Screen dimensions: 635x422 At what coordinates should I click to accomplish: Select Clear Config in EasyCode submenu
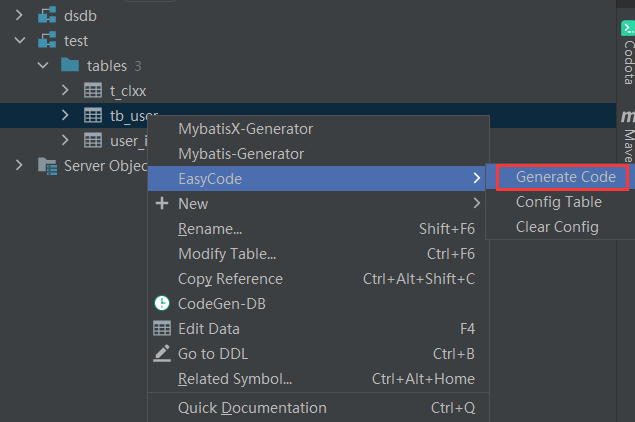(x=557, y=227)
